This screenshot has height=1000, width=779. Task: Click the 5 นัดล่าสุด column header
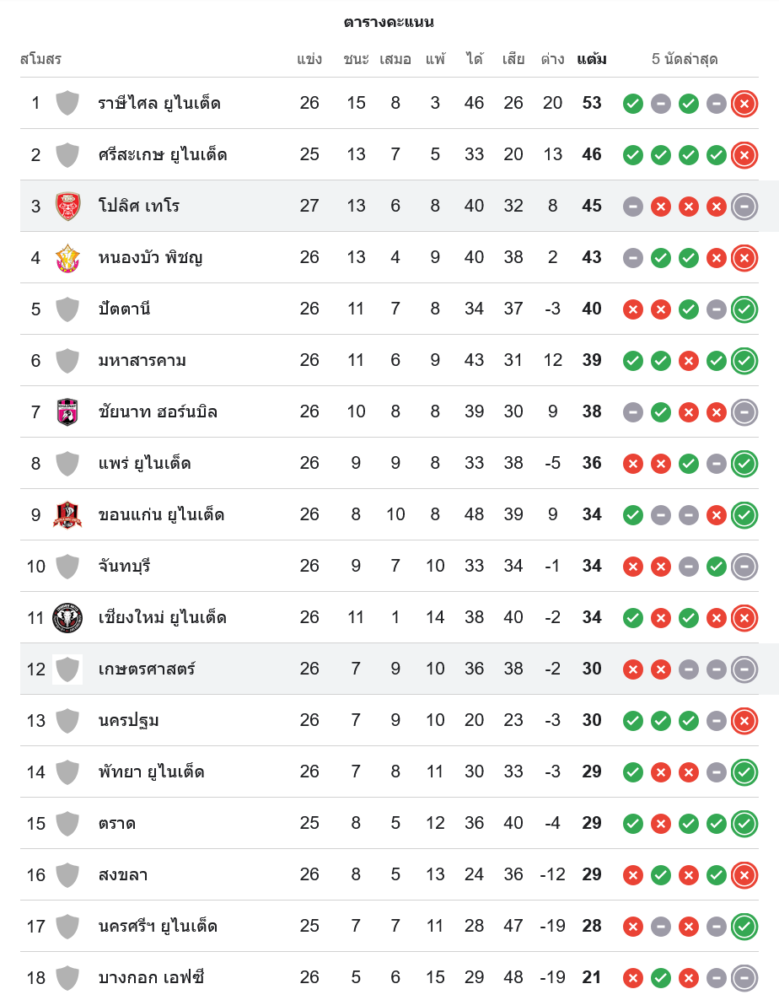click(684, 59)
